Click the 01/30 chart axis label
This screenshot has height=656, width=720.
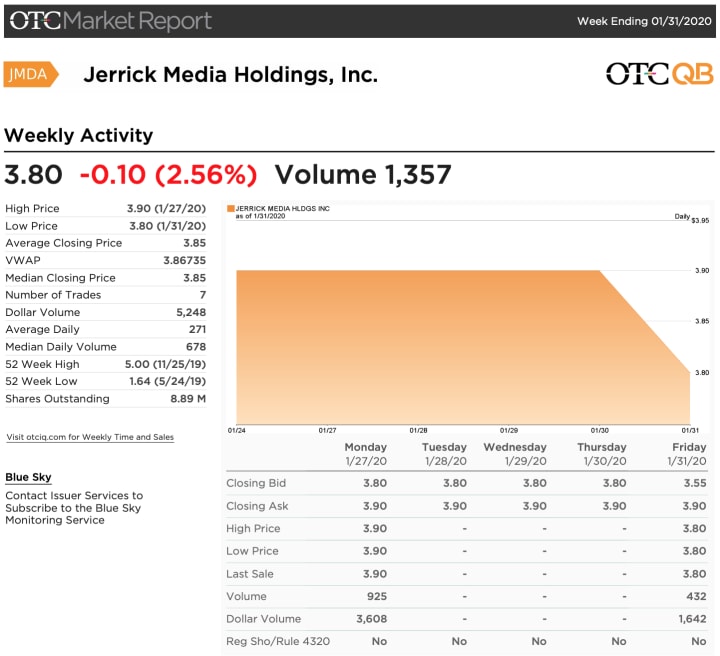click(600, 430)
